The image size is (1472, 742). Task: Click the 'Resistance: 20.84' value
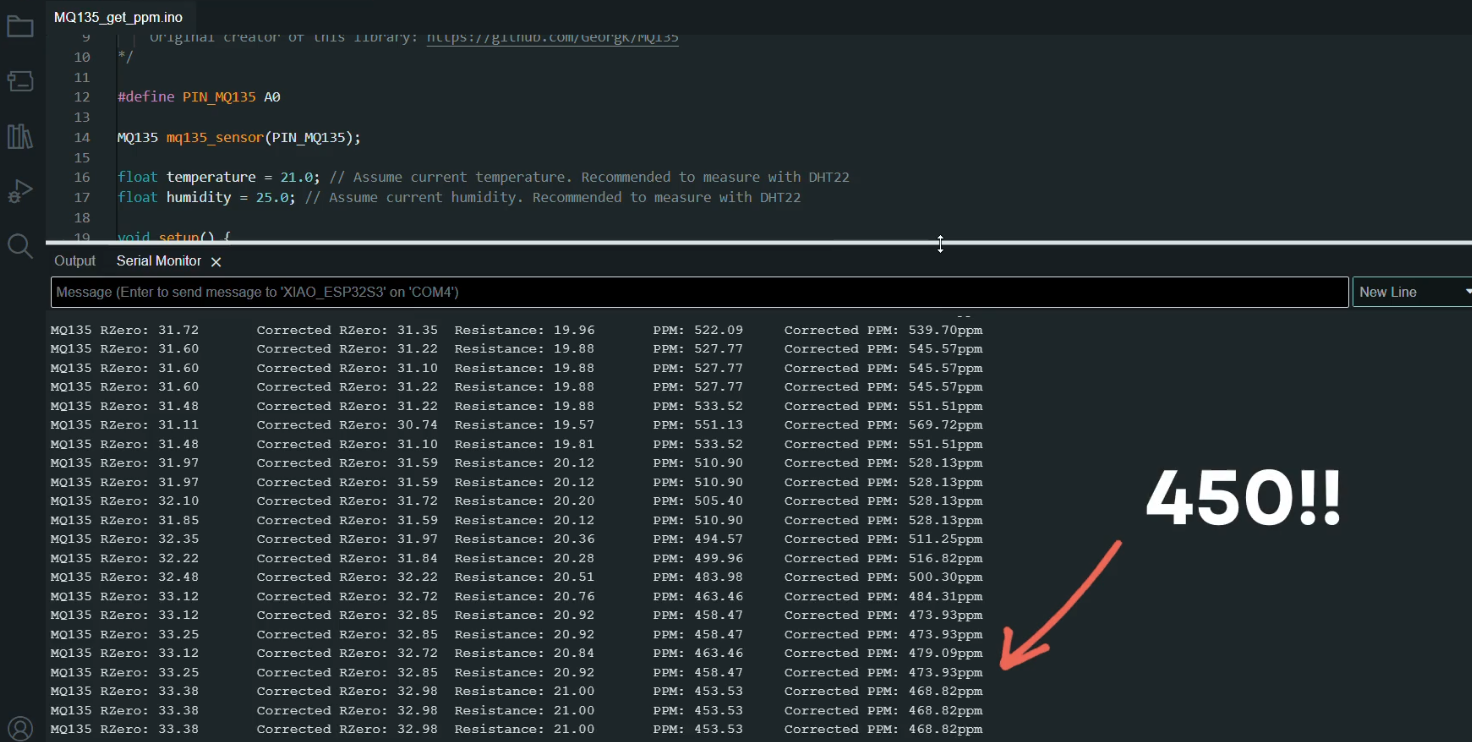pos(525,653)
